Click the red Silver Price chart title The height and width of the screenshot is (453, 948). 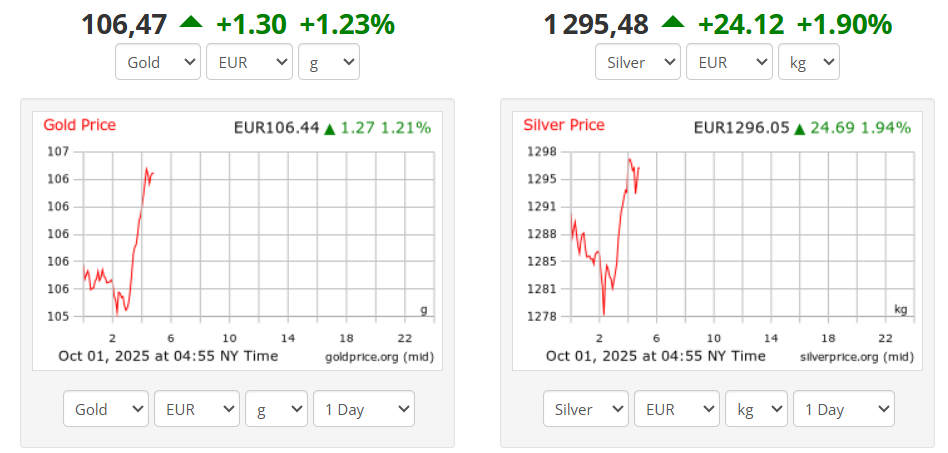click(564, 125)
